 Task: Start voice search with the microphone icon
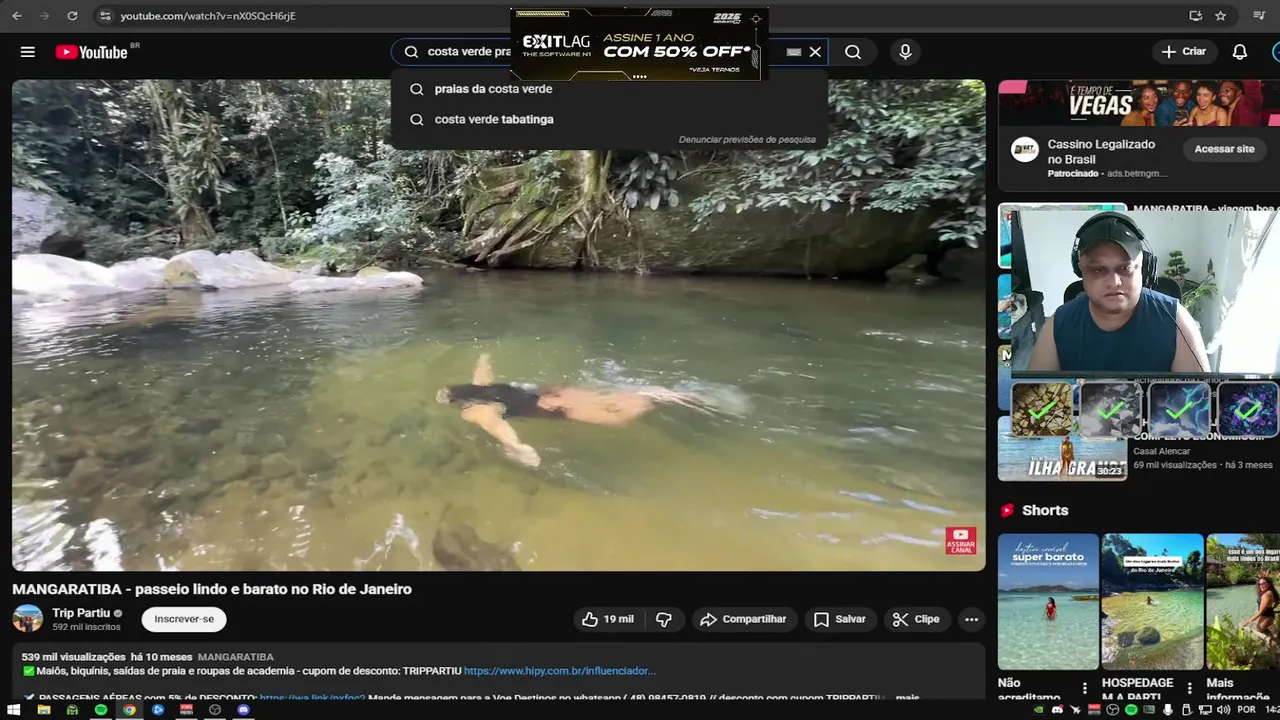[x=905, y=52]
